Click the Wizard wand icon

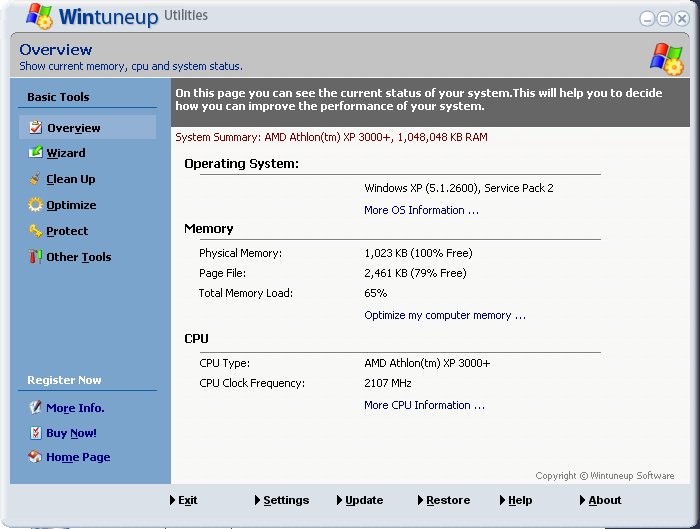tap(35, 153)
